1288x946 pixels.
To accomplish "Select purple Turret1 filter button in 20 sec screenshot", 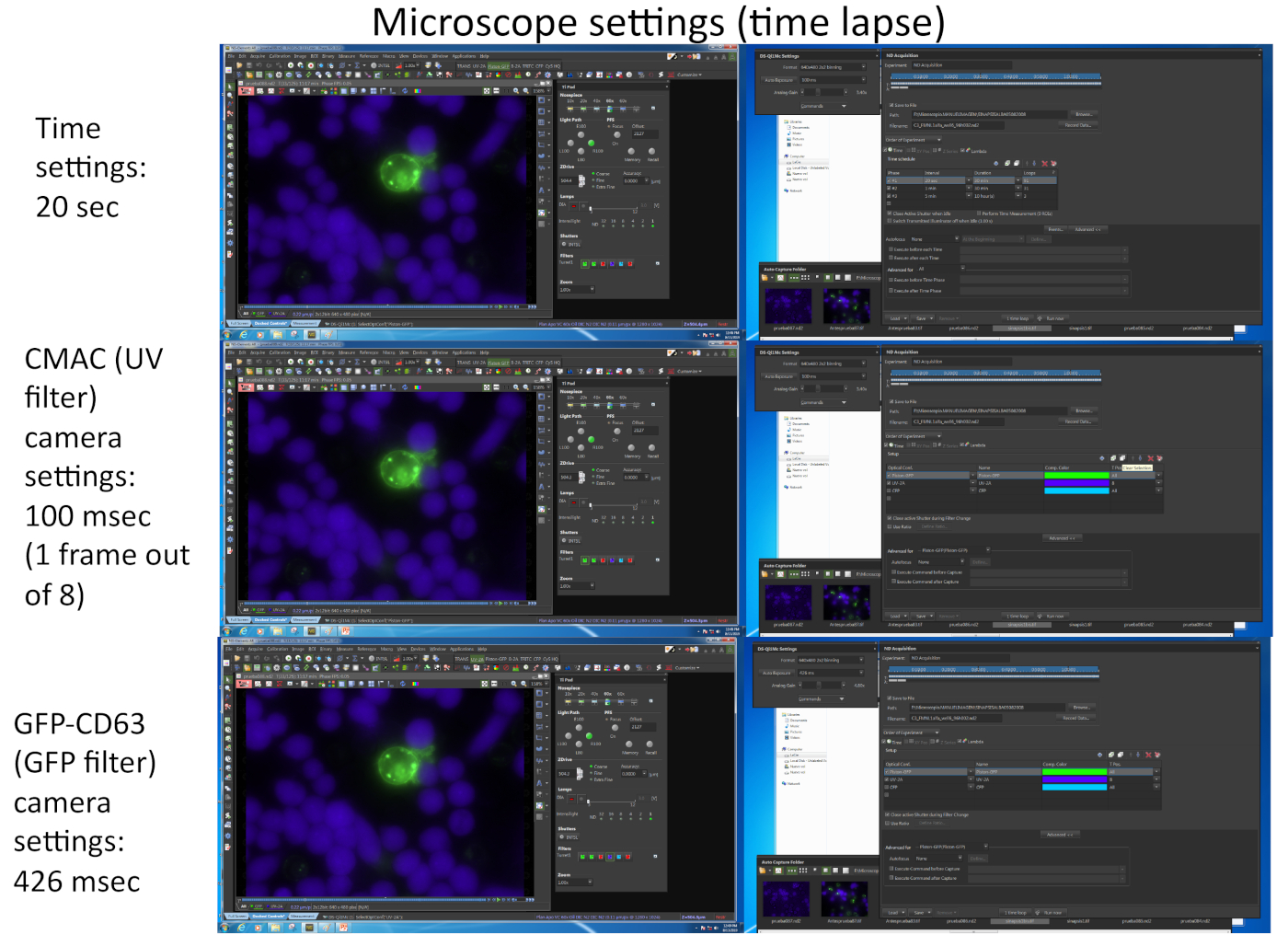I will pos(612,264).
